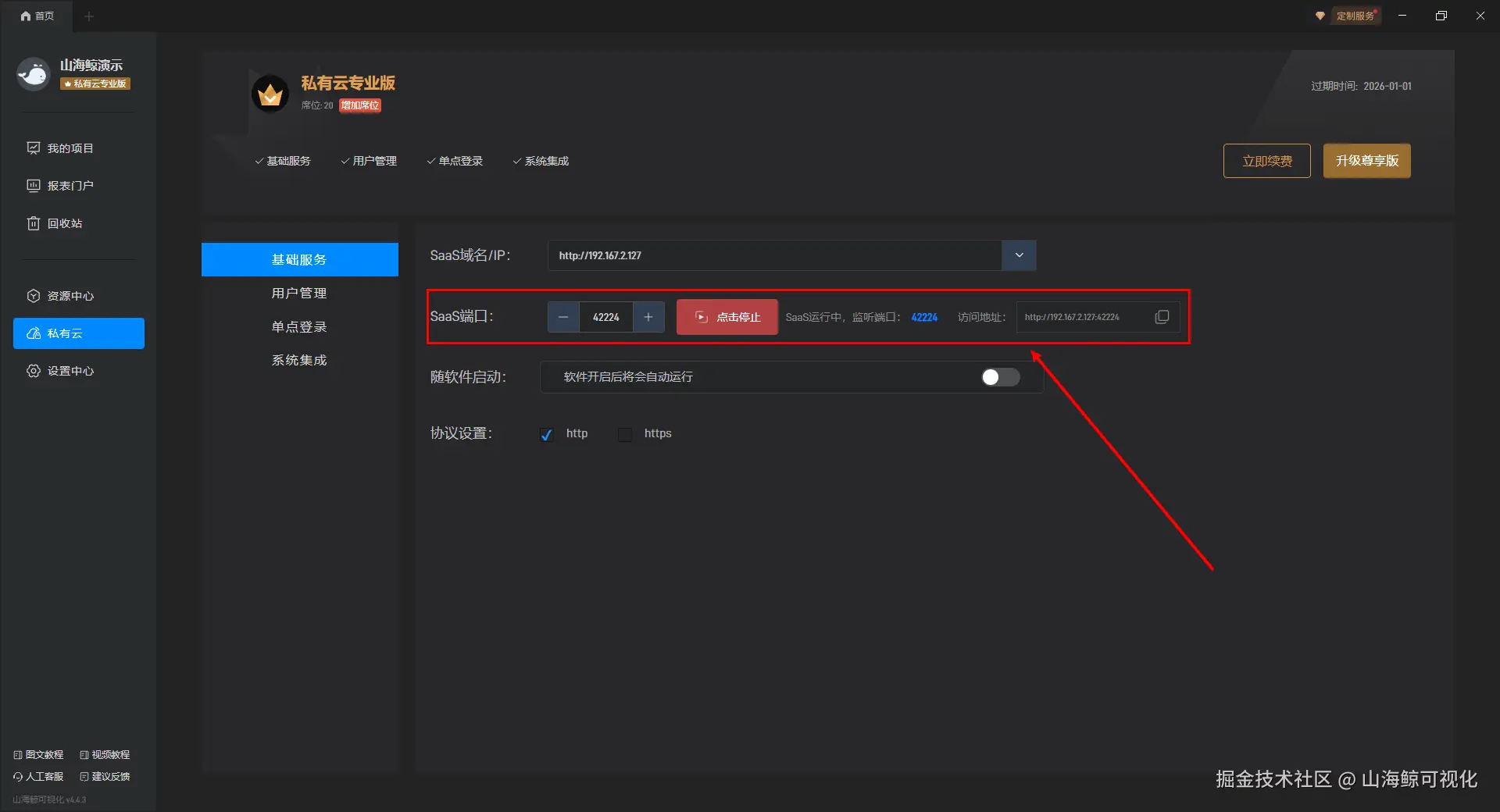
Task: Click the 设置中心 gear icon
Action: pyautogui.click(x=34, y=371)
